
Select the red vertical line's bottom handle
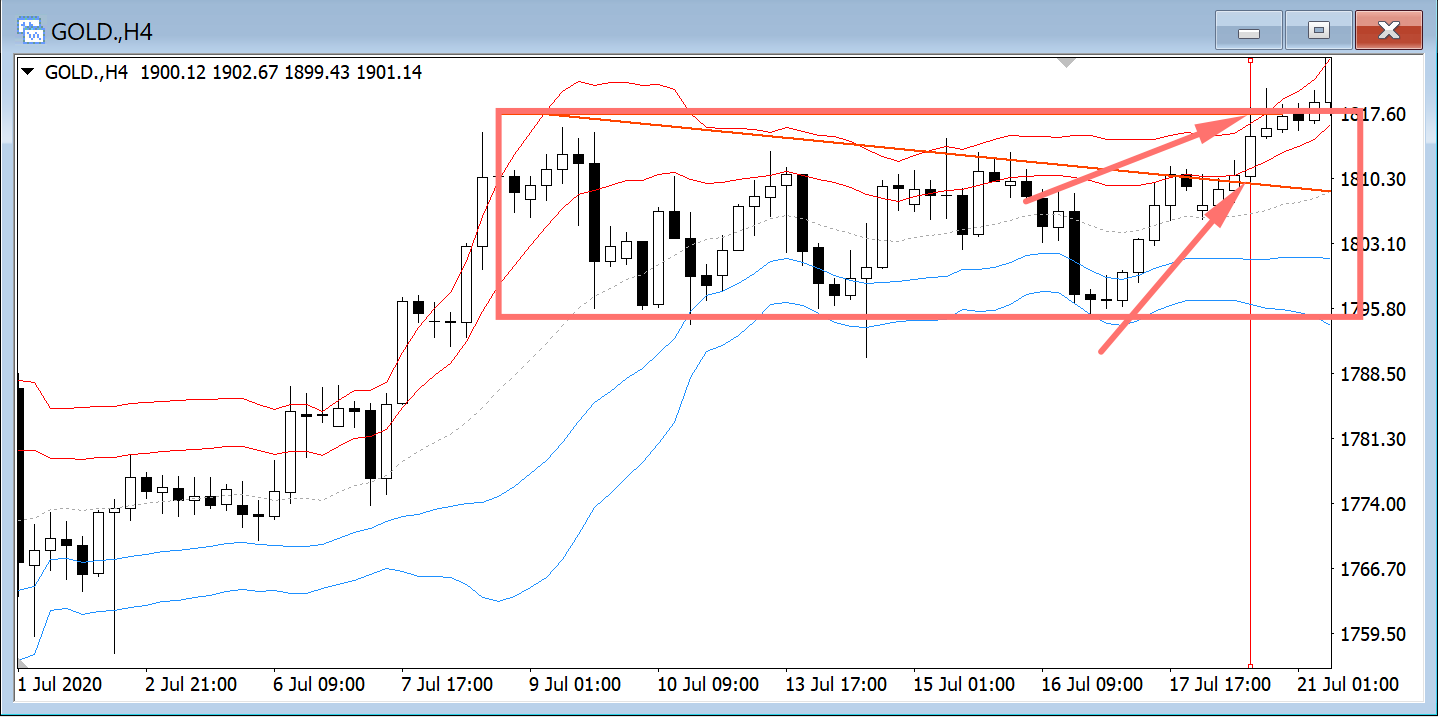pyautogui.click(x=1250, y=665)
